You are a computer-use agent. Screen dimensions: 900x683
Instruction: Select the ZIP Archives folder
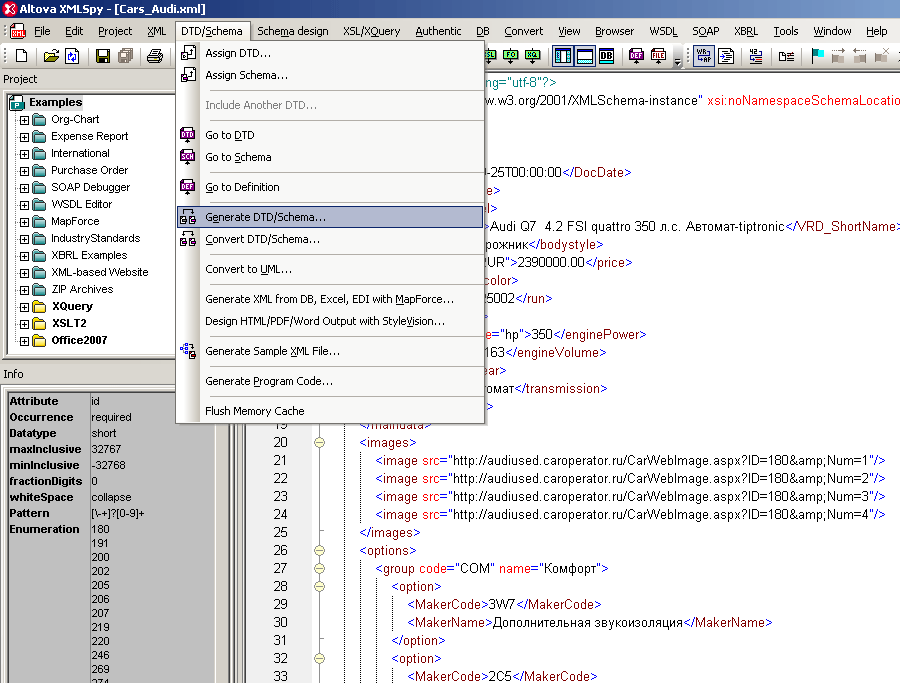pyautogui.click(x=82, y=289)
